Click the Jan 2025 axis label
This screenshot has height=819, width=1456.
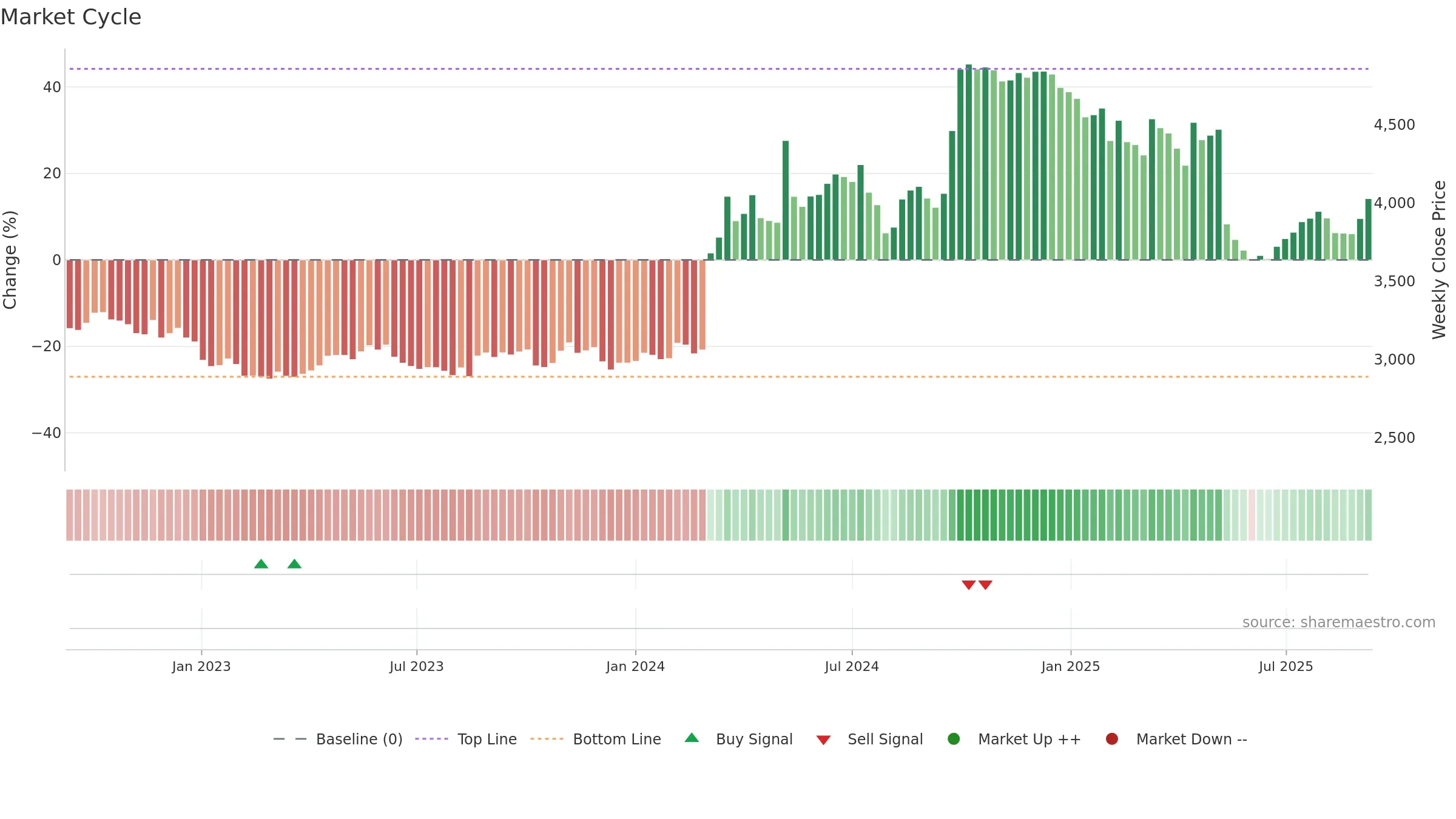[x=1071, y=666]
